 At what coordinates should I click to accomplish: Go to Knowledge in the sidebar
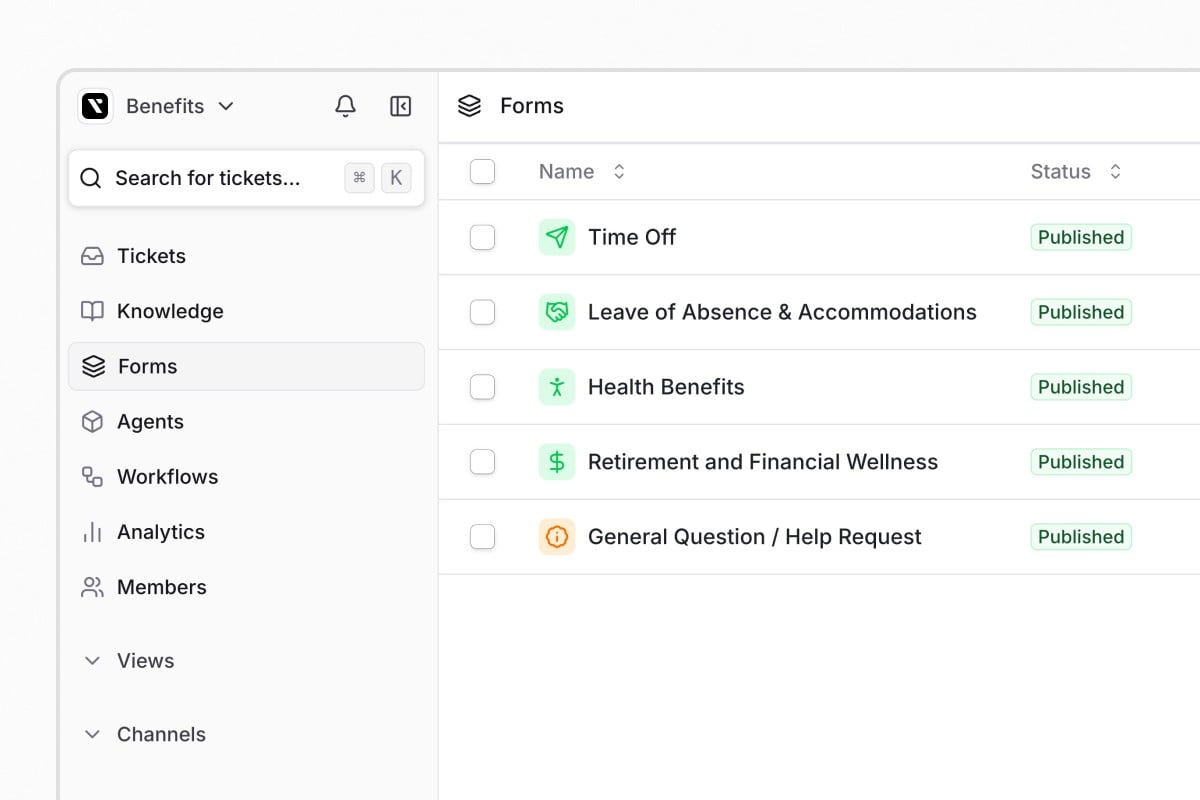point(246,311)
